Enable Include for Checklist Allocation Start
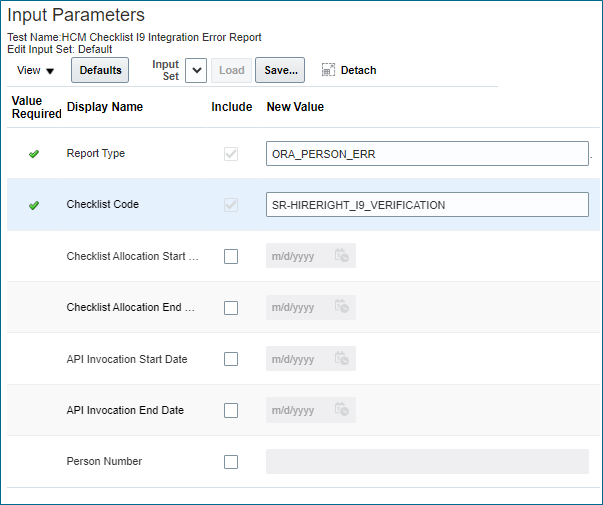The width and height of the screenshot is (603, 505). pos(231,256)
